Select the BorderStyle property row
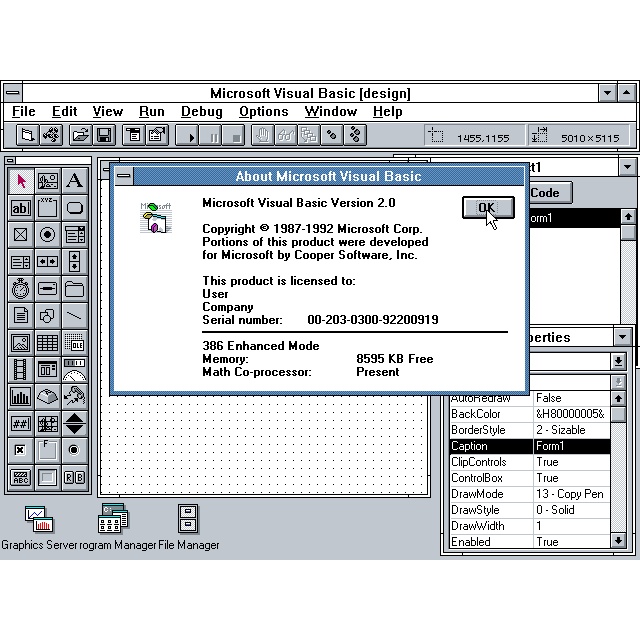The width and height of the screenshot is (640, 640). pyautogui.click(x=530, y=430)
